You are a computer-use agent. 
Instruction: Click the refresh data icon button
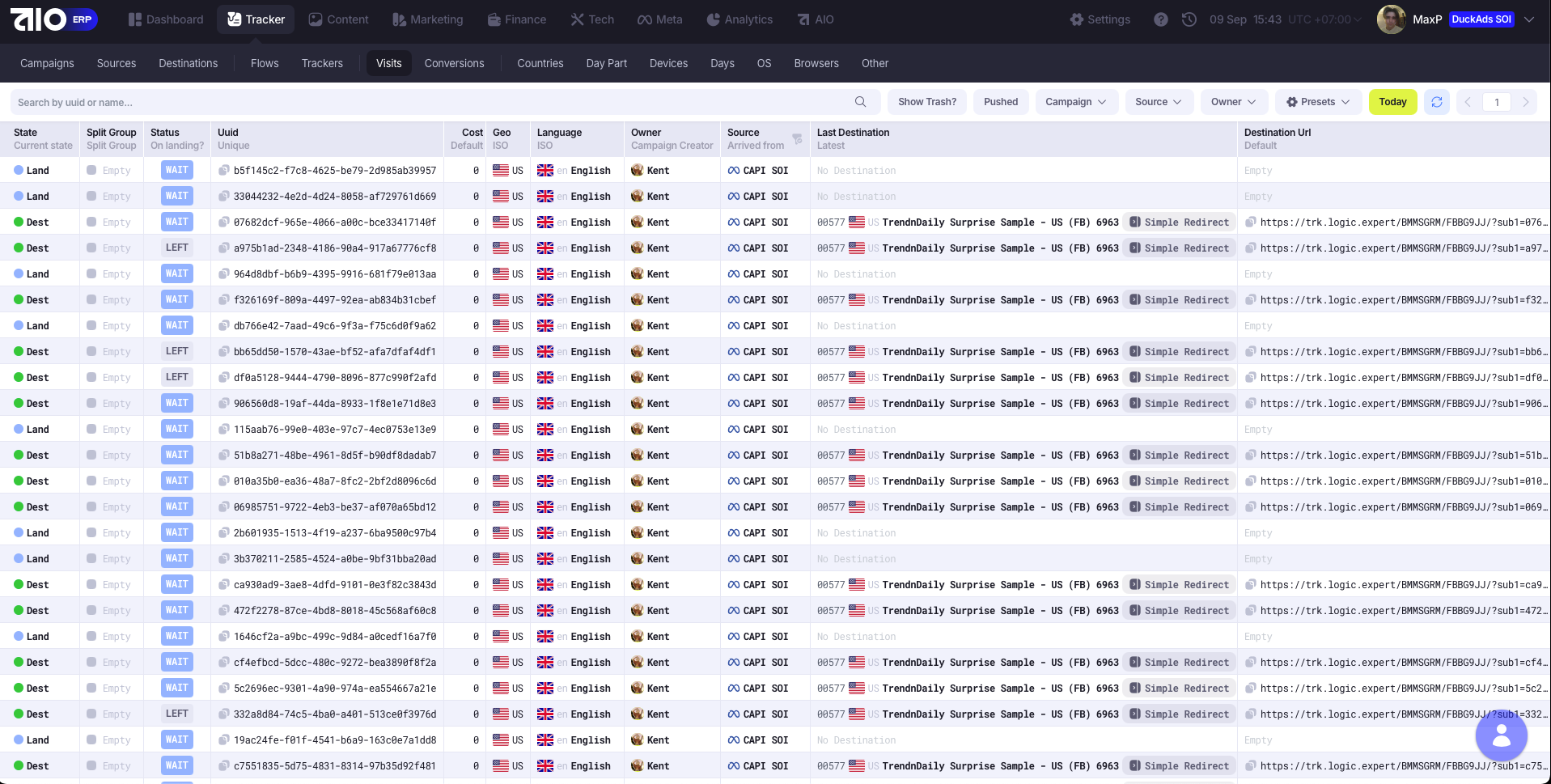click(1437, 102)
